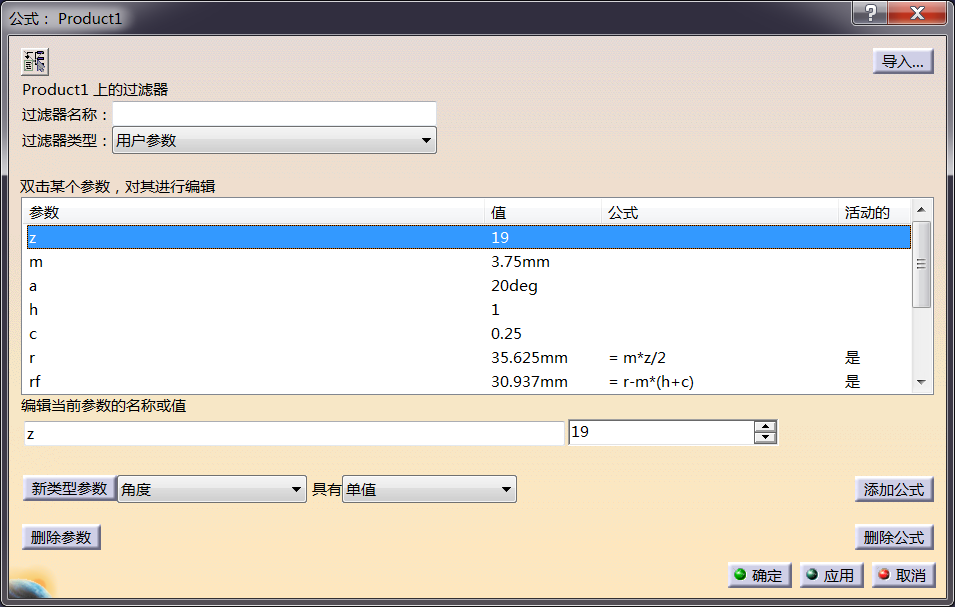Click the 是 active flag in row rf
The width and height of the screenshot is (955, 607).
852,382
